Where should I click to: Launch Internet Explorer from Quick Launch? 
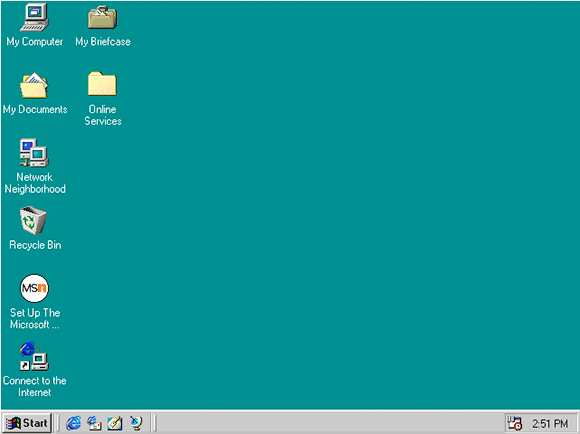[x=73, y=423]
